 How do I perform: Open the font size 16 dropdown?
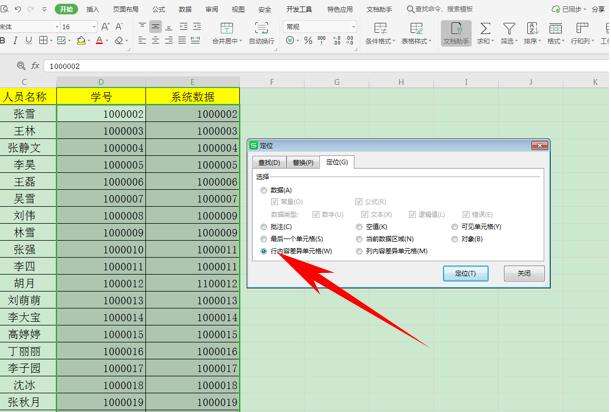point(94,27)
